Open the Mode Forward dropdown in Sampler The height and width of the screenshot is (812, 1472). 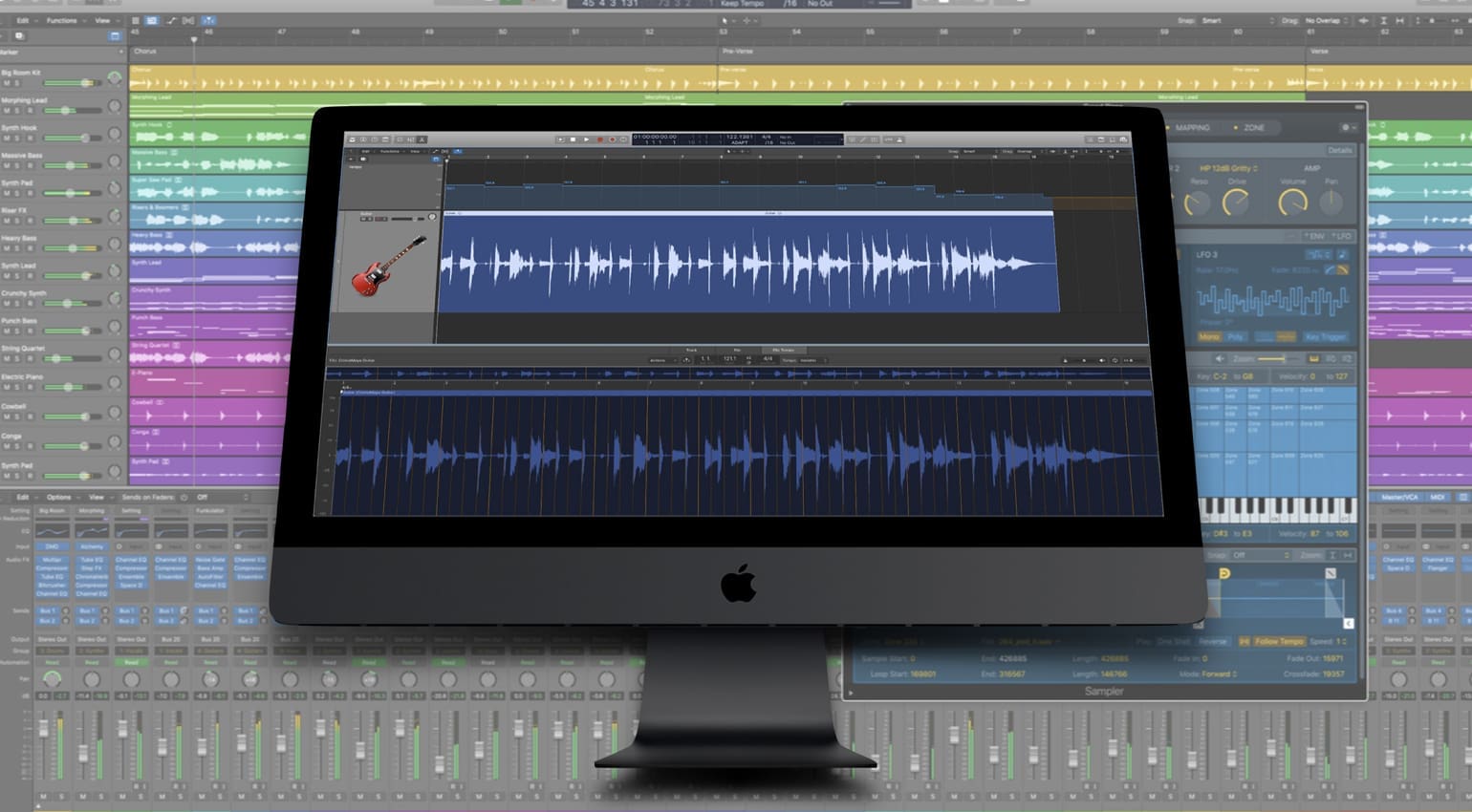coord(1220,673)
